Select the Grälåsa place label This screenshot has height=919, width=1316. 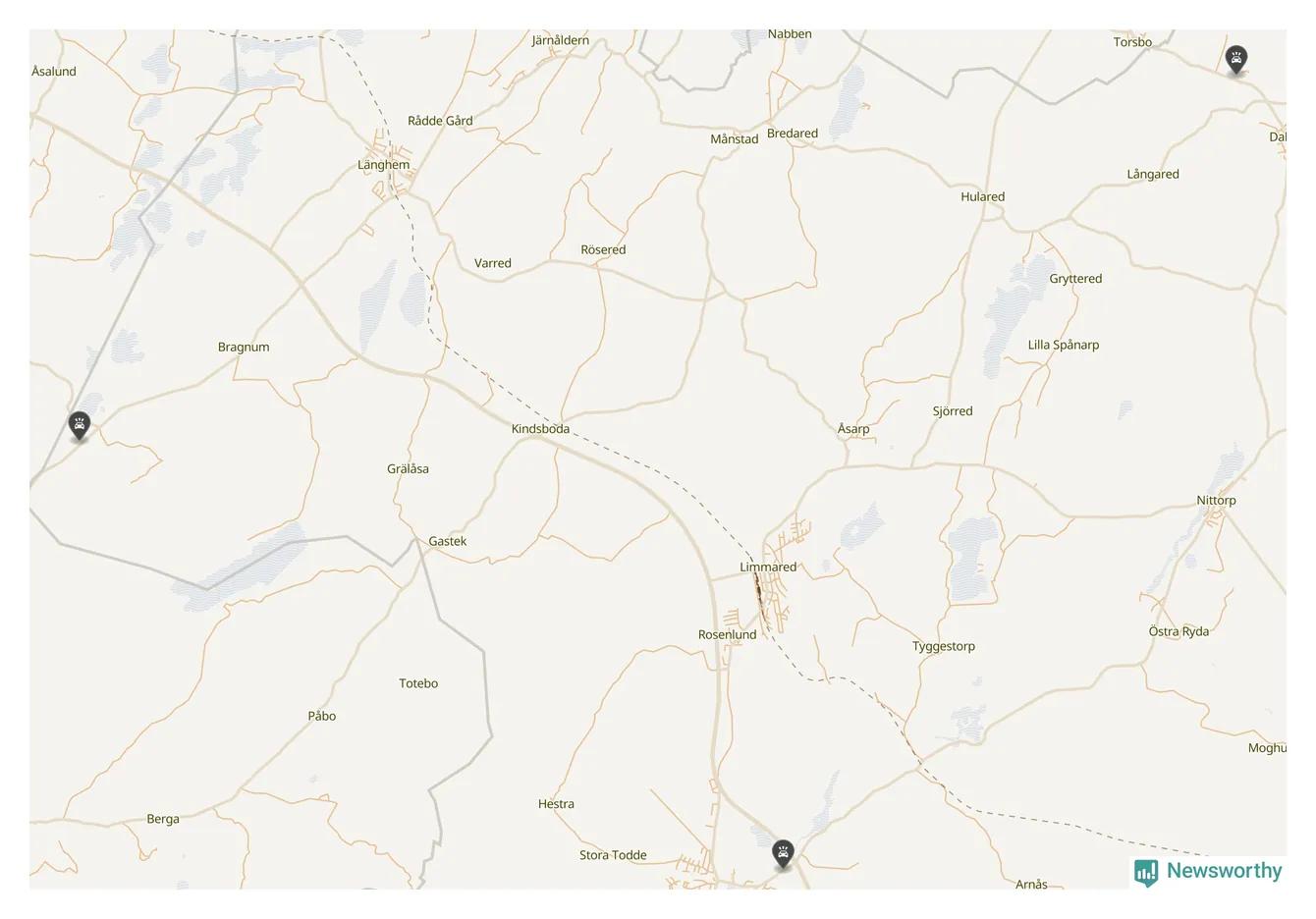pyautogui.click(x=408, y=468)
